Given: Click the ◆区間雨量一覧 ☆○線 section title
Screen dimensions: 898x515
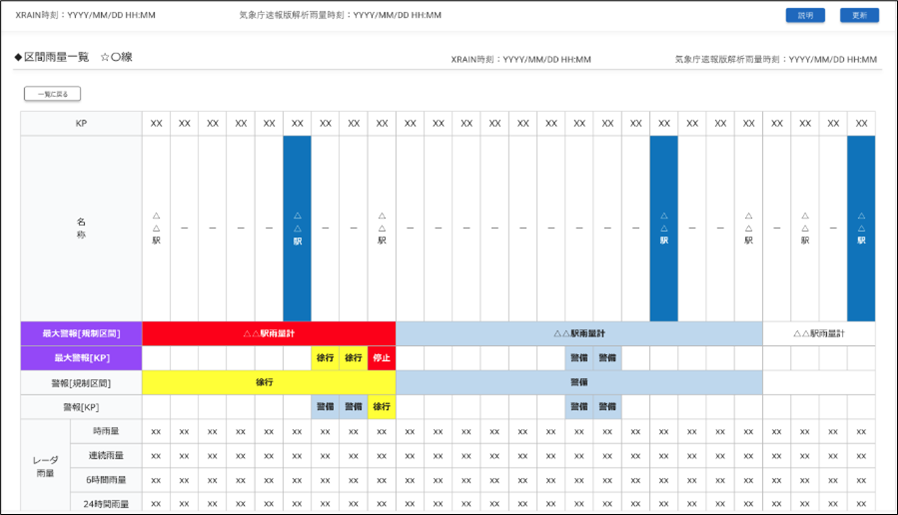Looking at the screenshot, I should click(73, 57).
